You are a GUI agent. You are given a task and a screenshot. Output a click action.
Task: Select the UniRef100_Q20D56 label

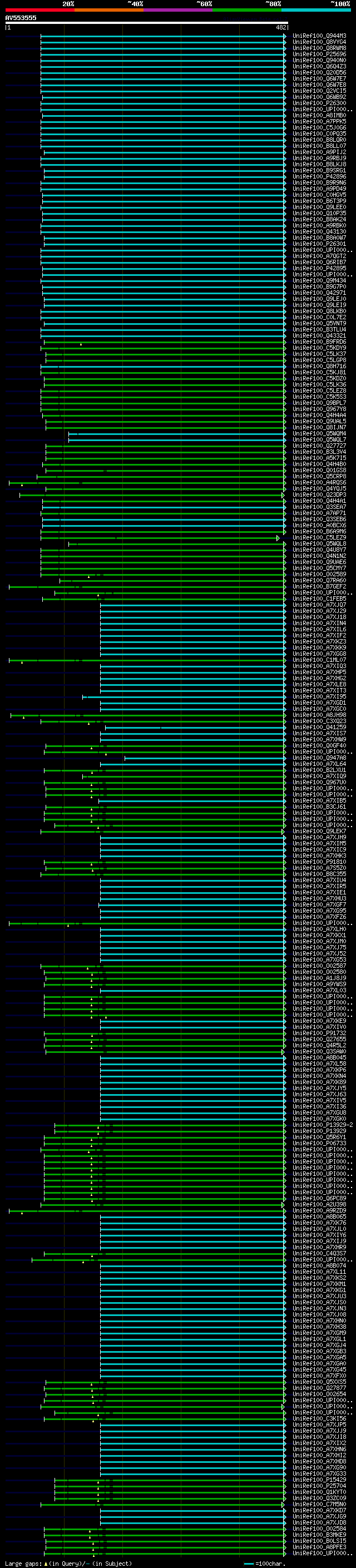(319, 72)
